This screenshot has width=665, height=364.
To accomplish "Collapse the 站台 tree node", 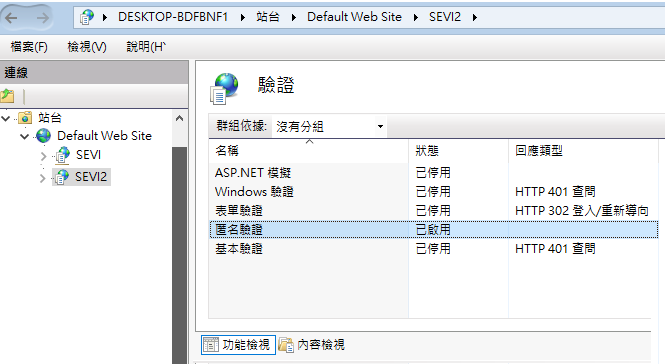I will pyautogui.click(x=6, y=118).
